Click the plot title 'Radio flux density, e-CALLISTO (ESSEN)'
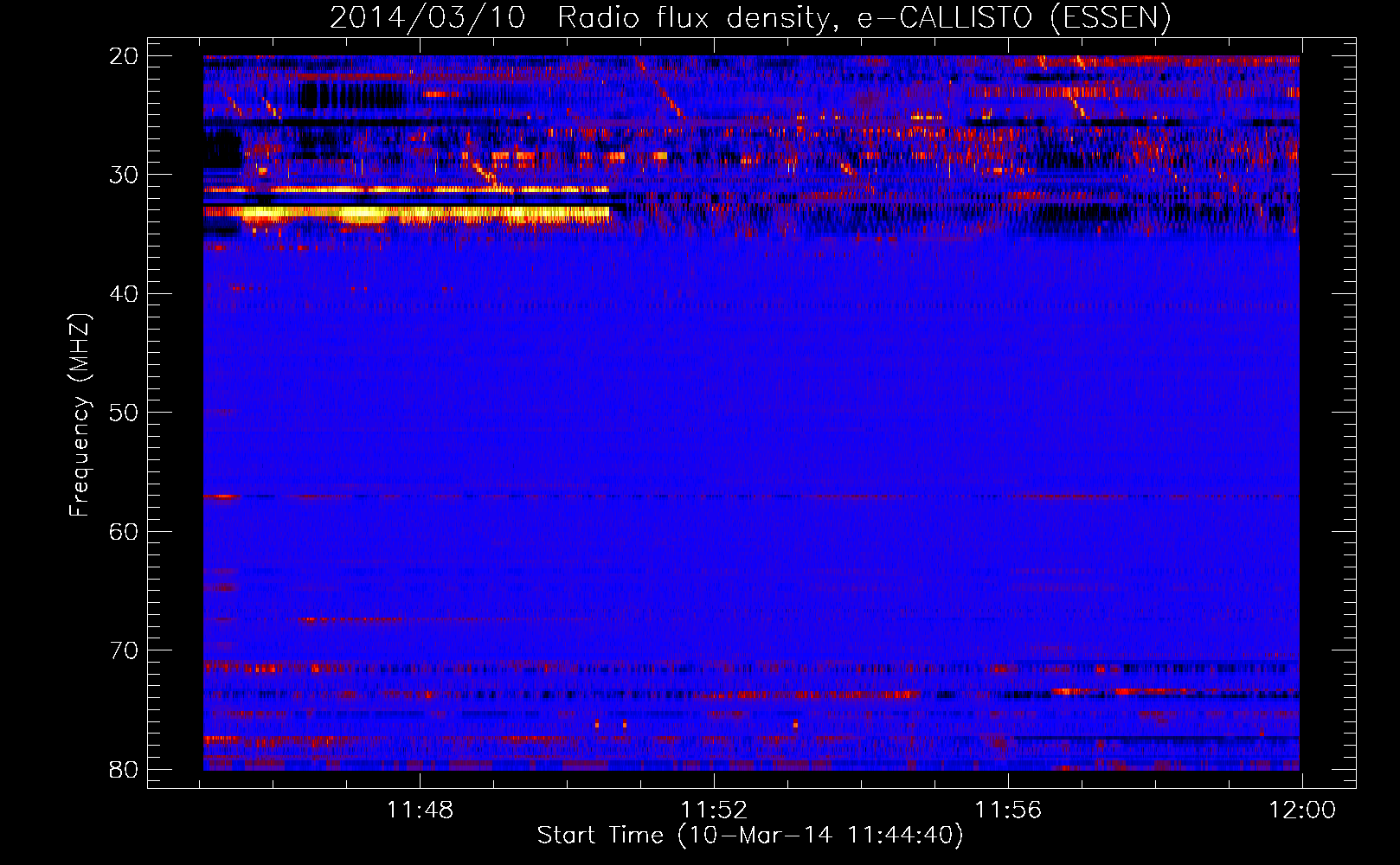This screenshot has width=1400, height=865. click(864, 18)
